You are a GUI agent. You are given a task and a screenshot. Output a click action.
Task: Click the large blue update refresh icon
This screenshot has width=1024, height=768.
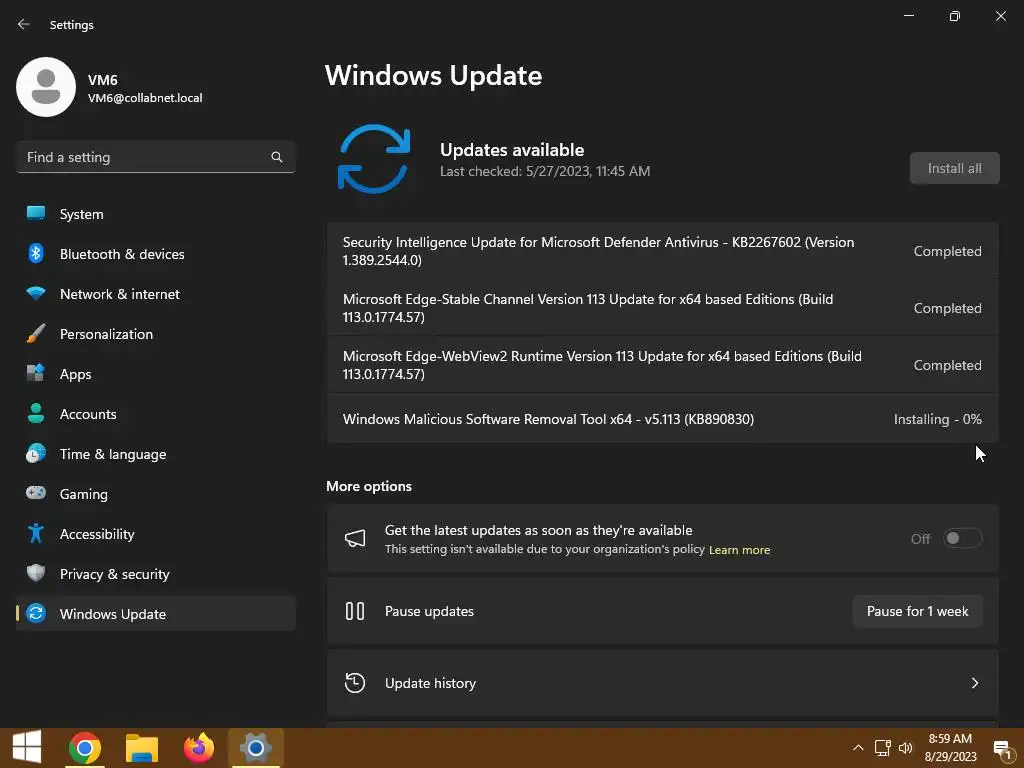pos(374,159)
